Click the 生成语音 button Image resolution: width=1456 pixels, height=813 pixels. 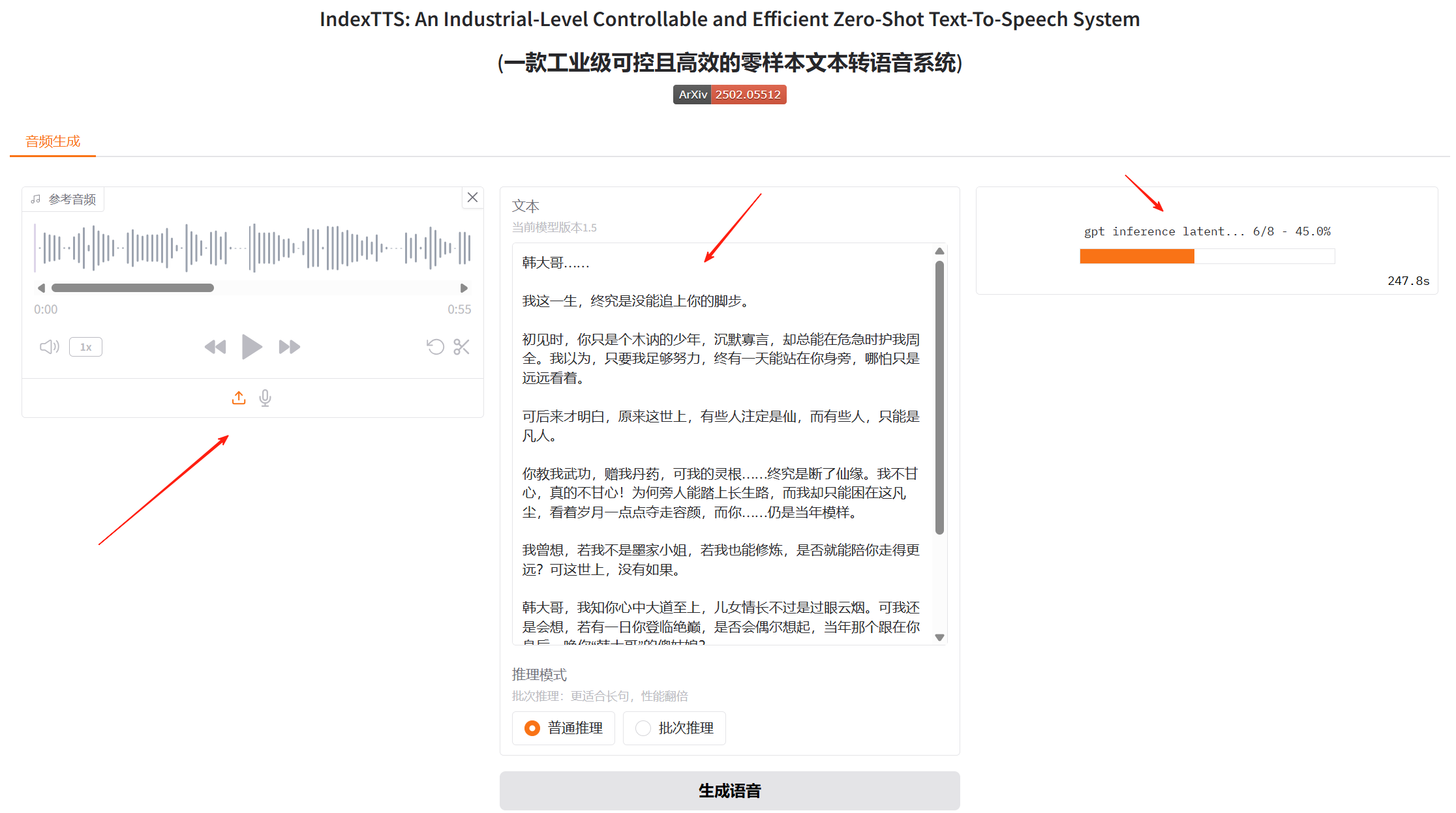pyautogui.click(x=729, y=791)
